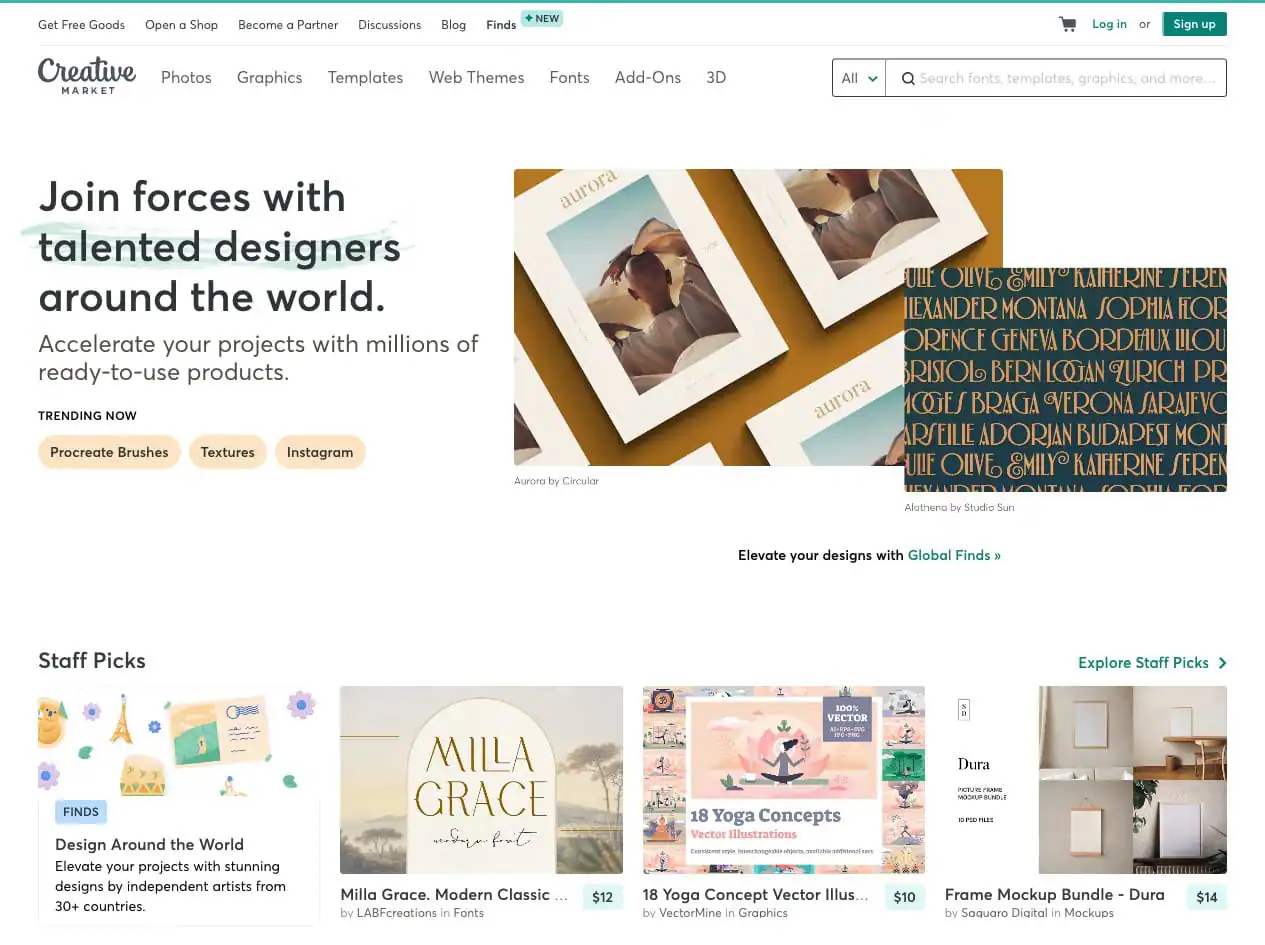Open the Dura frame mockup thumbnail

point(1086,780)
